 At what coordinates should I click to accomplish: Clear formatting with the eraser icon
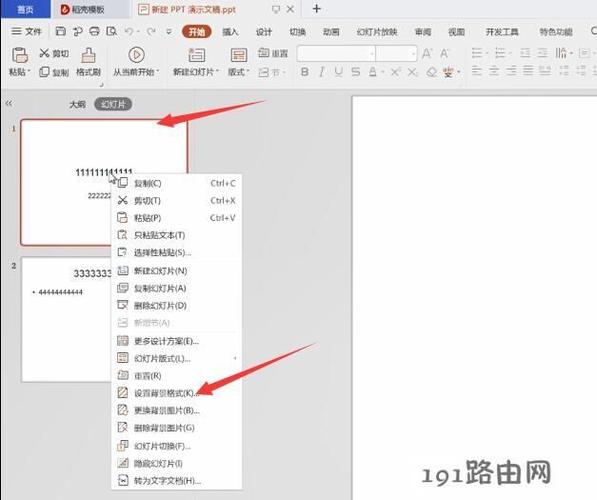[x=431, y=72]
